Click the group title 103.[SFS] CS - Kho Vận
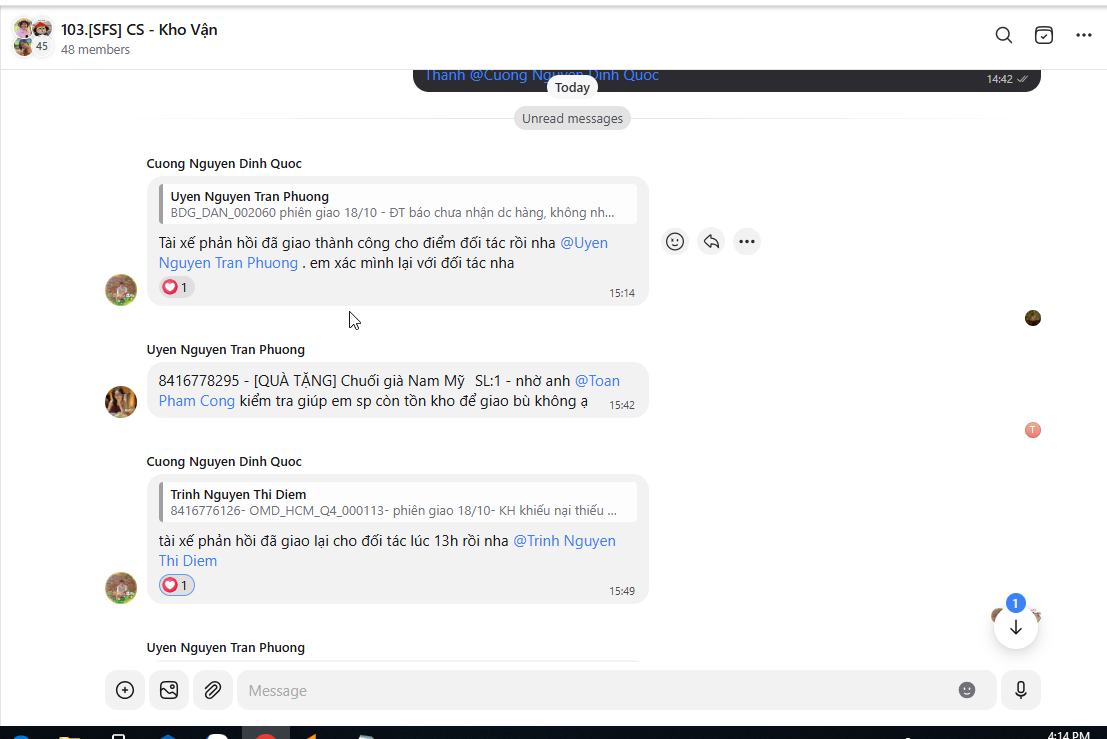Viewport: 1107px width, 739px height. 139,30
